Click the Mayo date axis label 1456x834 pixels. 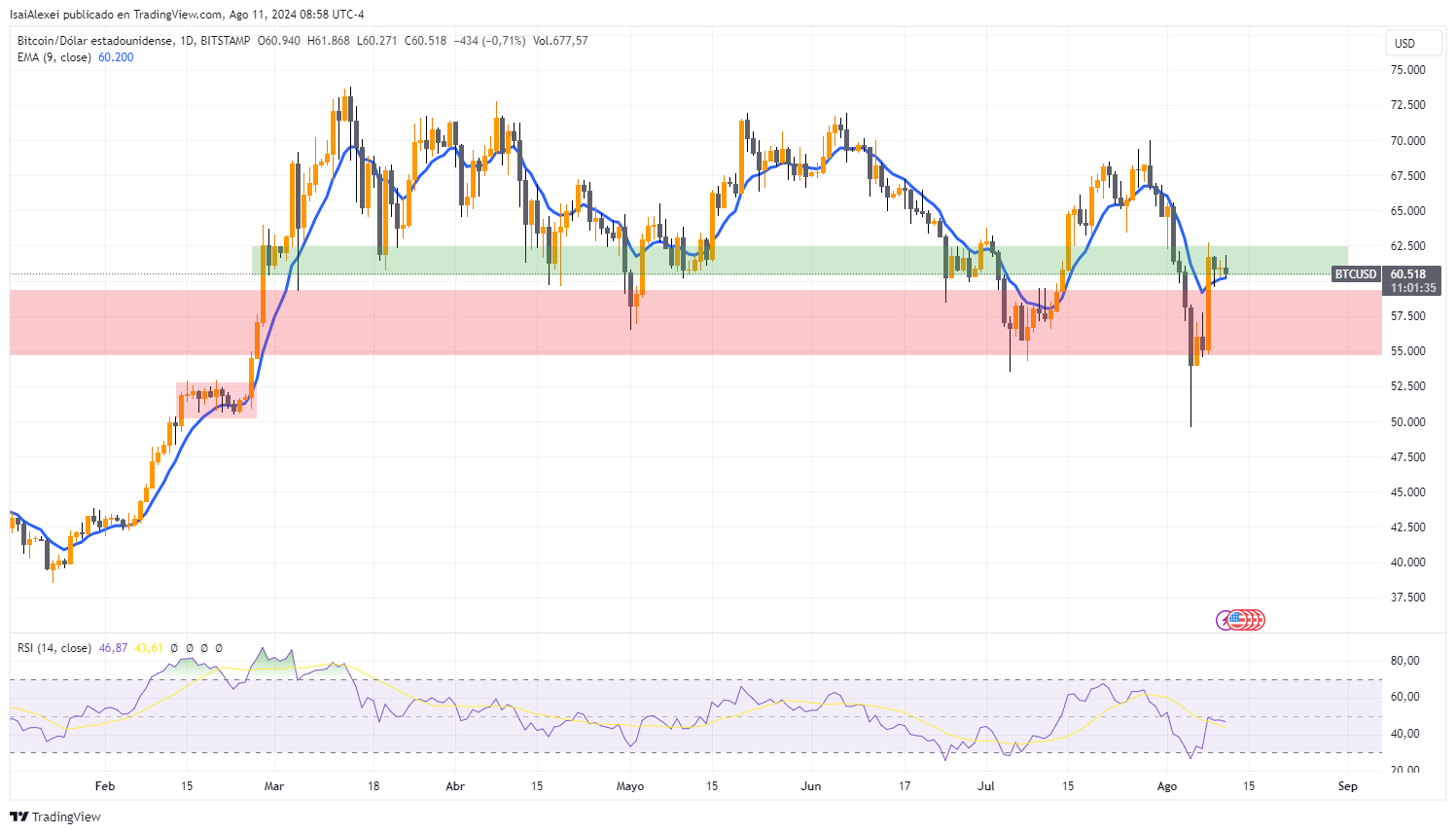pos(630,786)
